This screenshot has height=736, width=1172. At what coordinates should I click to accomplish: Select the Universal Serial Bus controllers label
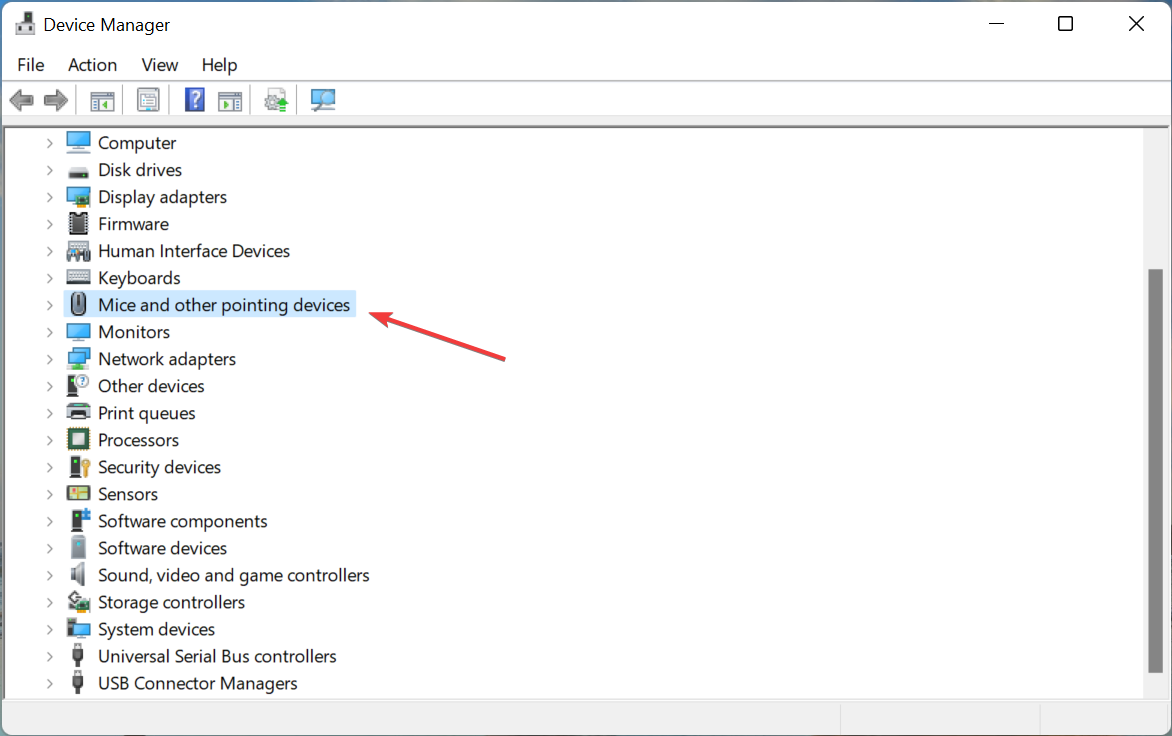(x=217, y=656)
